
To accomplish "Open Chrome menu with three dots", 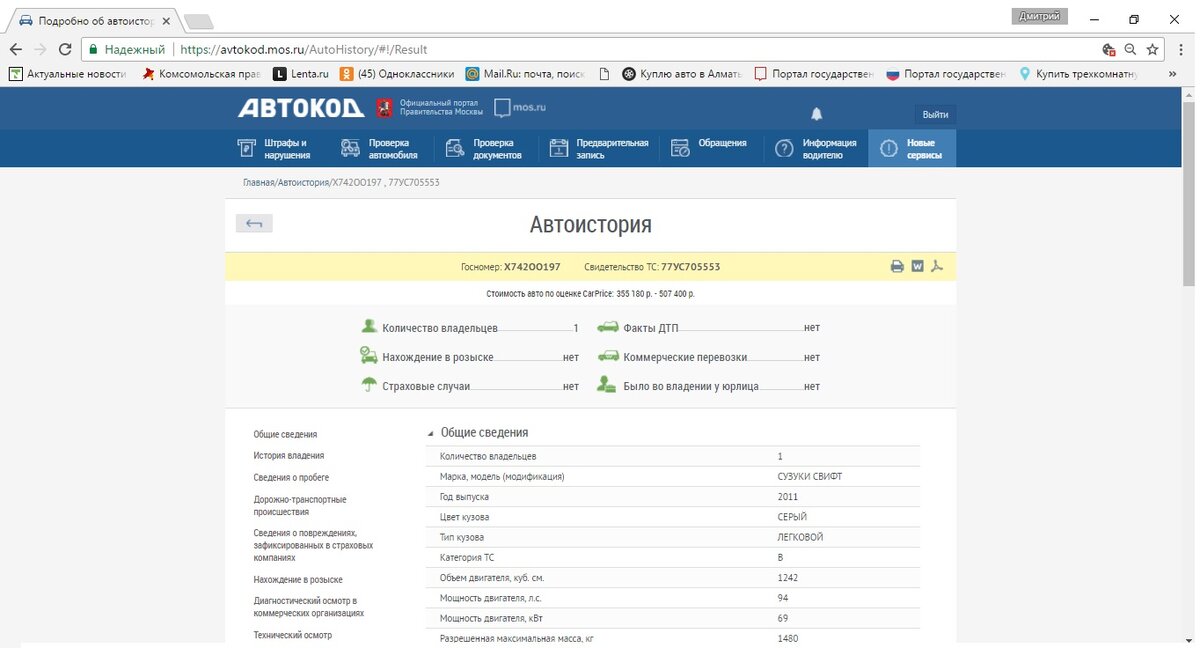I will [x=1176, y=49].
